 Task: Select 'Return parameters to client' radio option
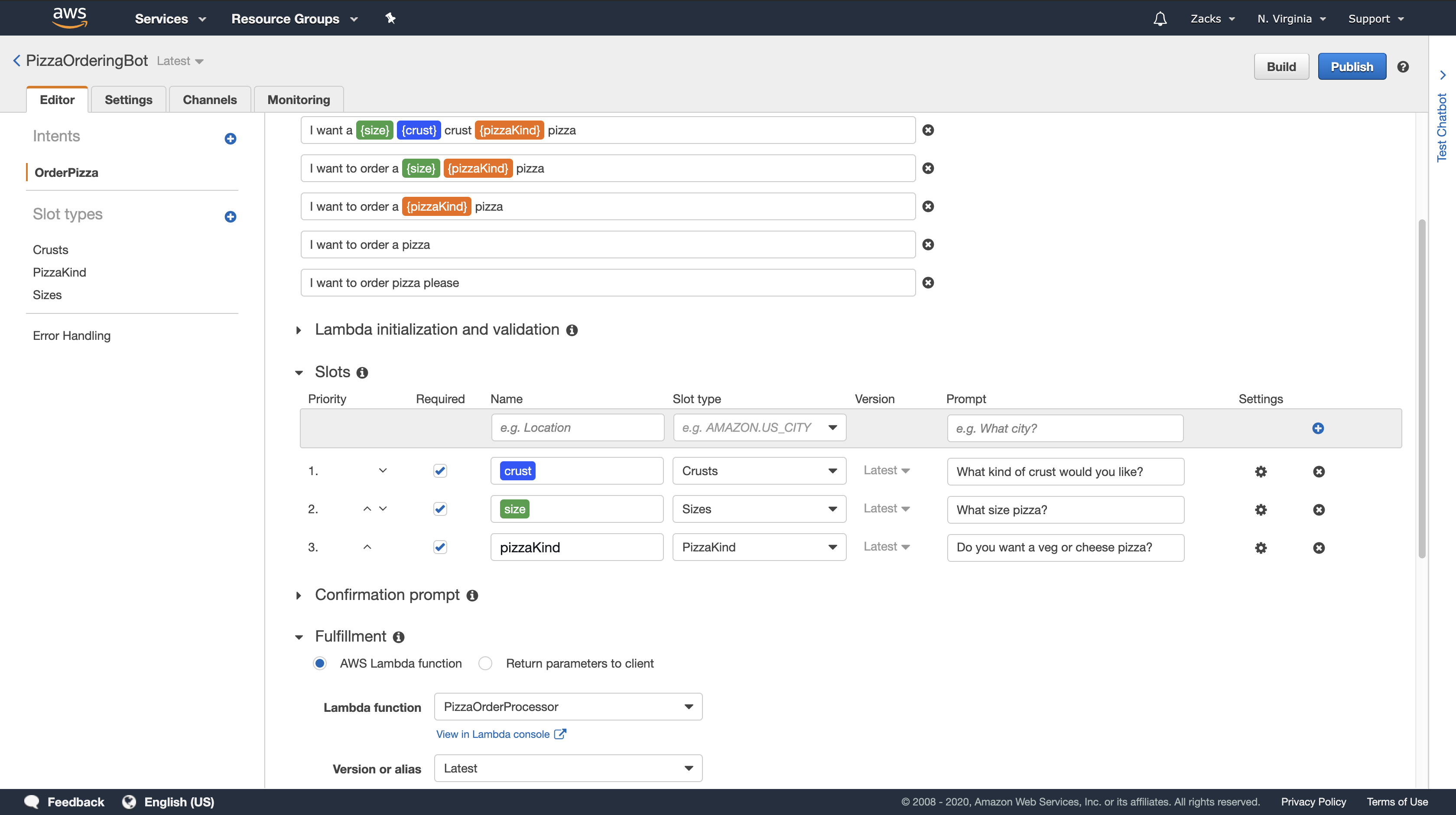485,663
